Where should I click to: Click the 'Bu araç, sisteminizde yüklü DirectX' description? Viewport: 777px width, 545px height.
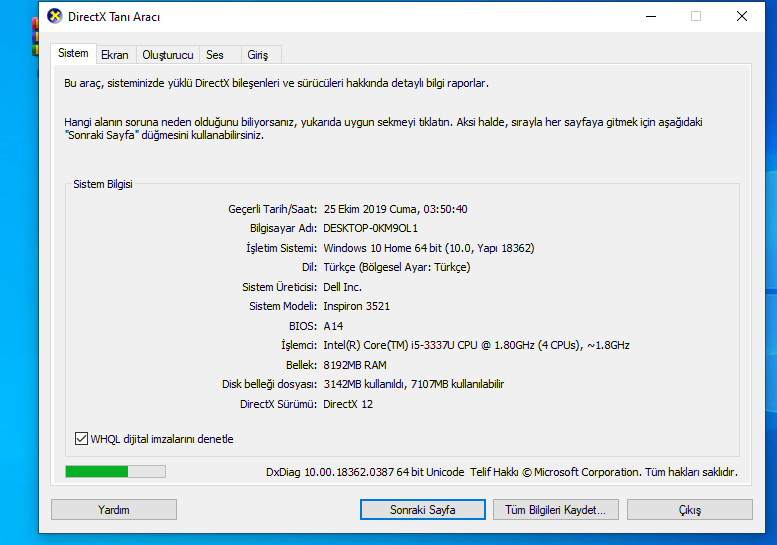[277, 83]
